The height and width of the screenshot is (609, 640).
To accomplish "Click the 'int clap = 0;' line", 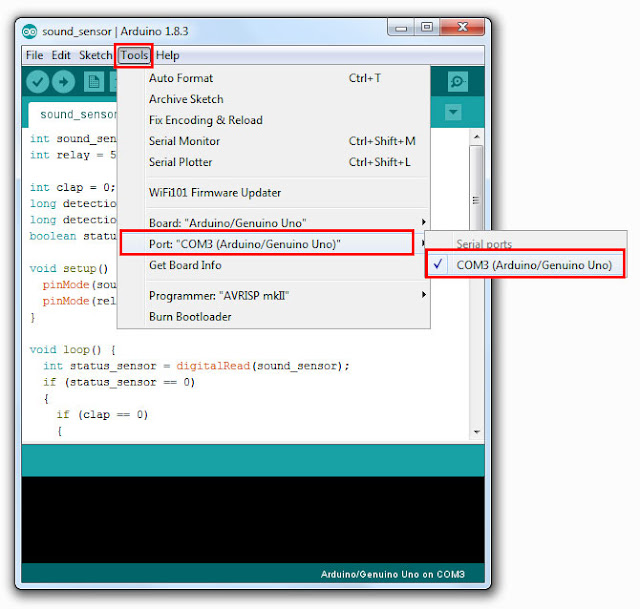I will click(x=73, y=187).
